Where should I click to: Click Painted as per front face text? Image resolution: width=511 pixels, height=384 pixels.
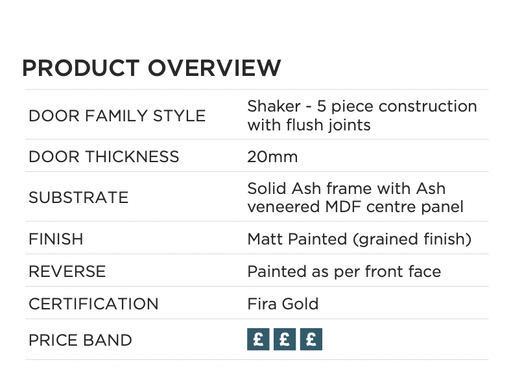tap(344, 271)
